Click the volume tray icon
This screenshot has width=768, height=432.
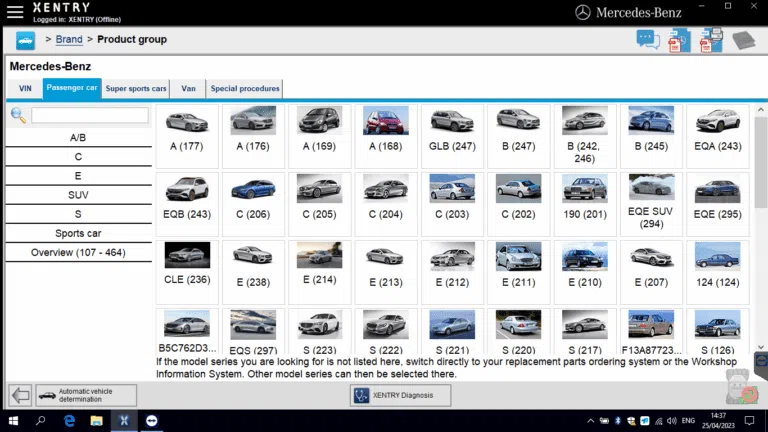(672, 421)
